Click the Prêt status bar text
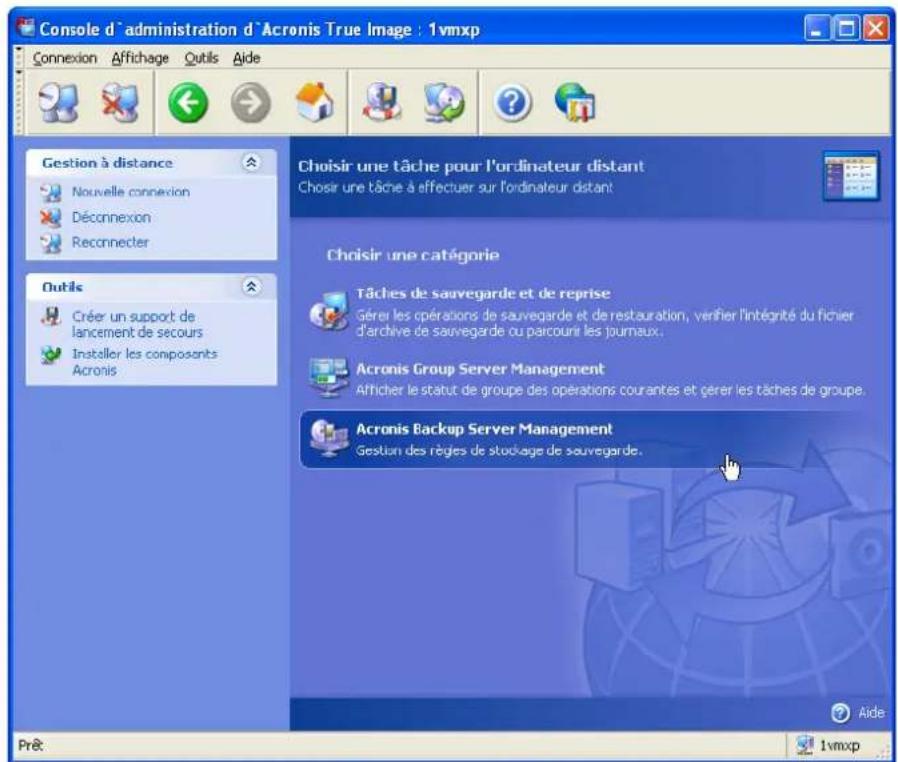This screenshot has width=898, height=762. tap(30, 745)
